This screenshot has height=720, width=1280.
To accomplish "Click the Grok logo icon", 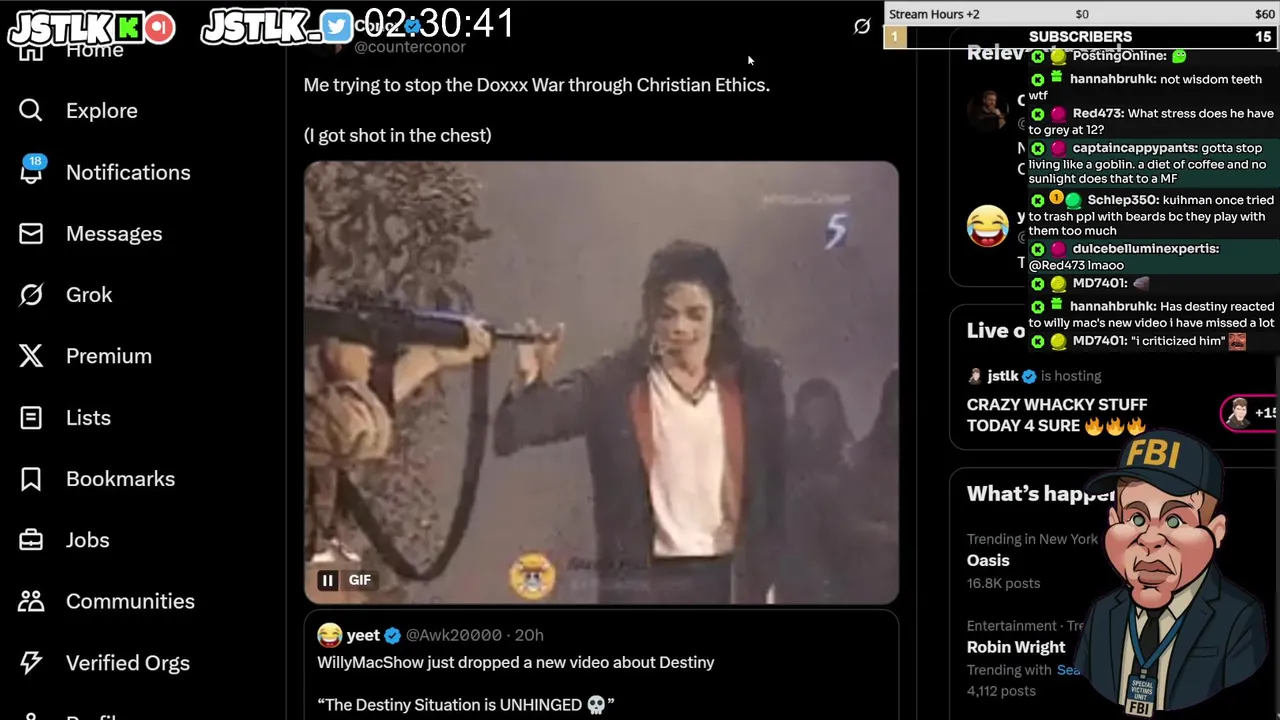I will pyautogui.click(x=31, y=294).
